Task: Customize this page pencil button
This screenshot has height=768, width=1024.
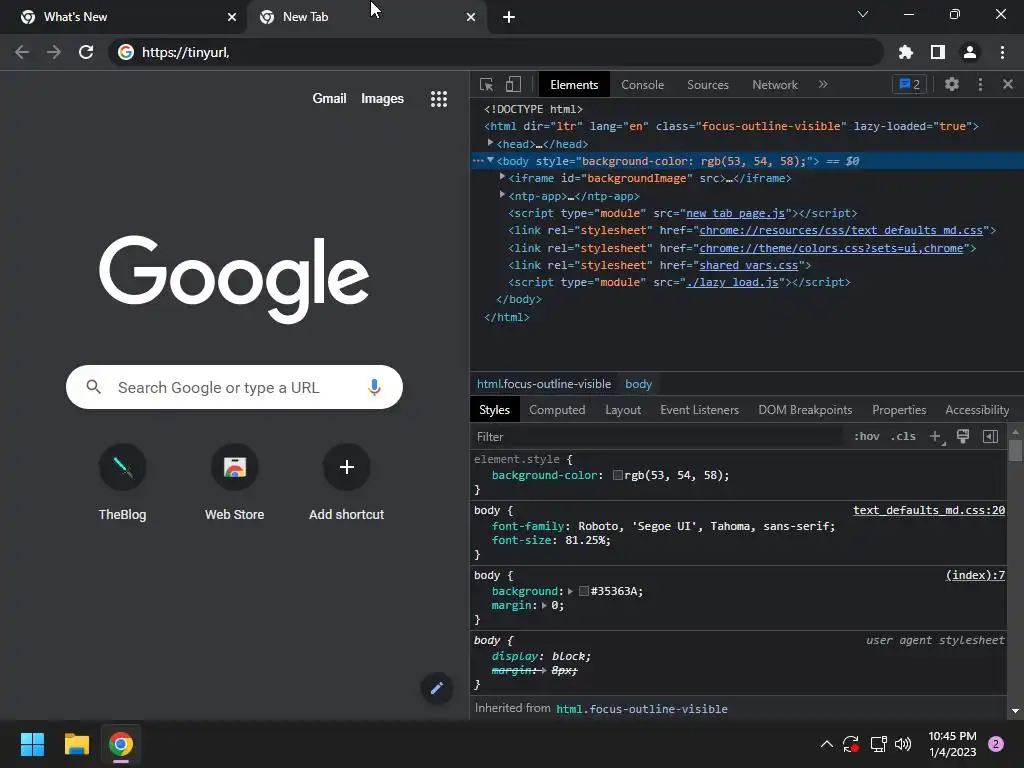Action: coord(436,688)
